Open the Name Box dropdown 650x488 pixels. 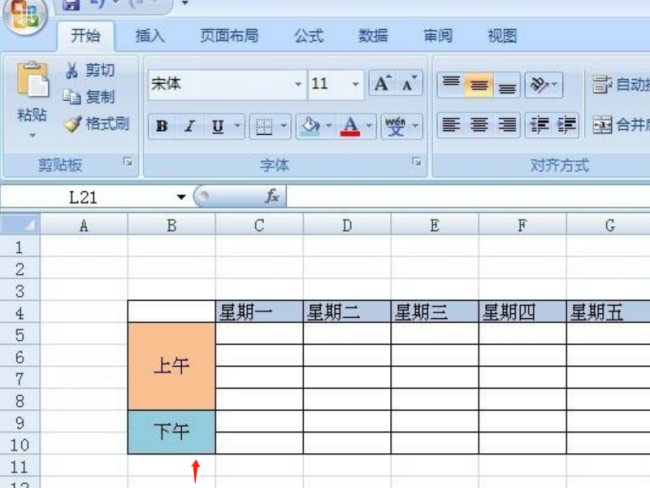[181, 197]
